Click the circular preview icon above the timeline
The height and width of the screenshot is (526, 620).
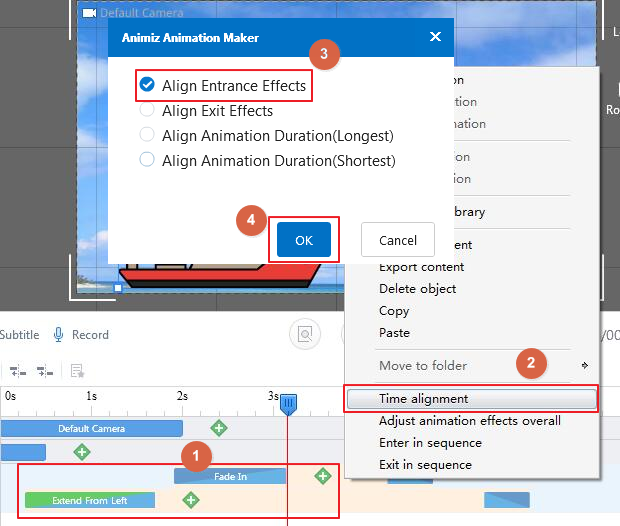point(303,335)
